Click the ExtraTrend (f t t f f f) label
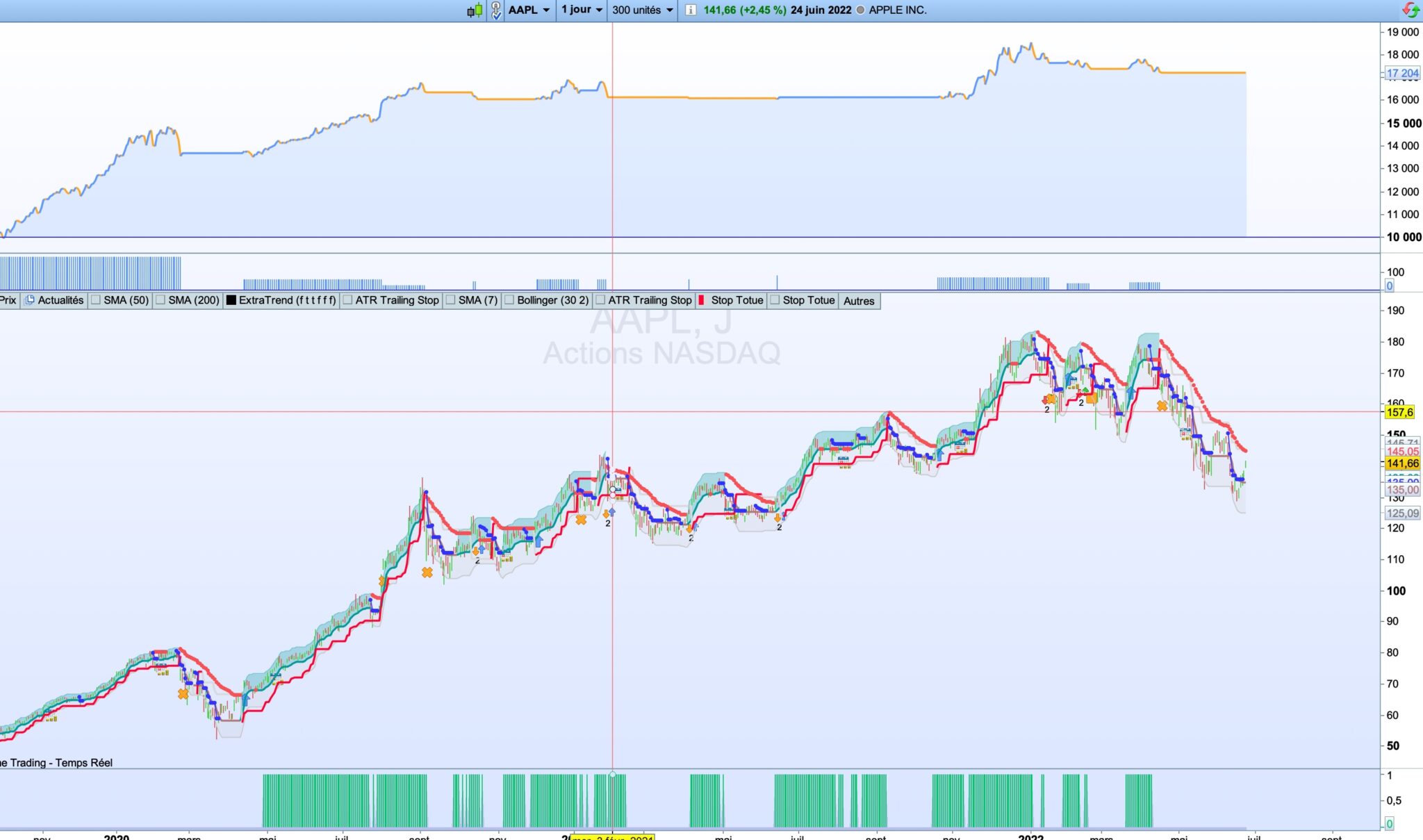The image size is (1423, 840). pyautogui.click(x=287, y=300)
